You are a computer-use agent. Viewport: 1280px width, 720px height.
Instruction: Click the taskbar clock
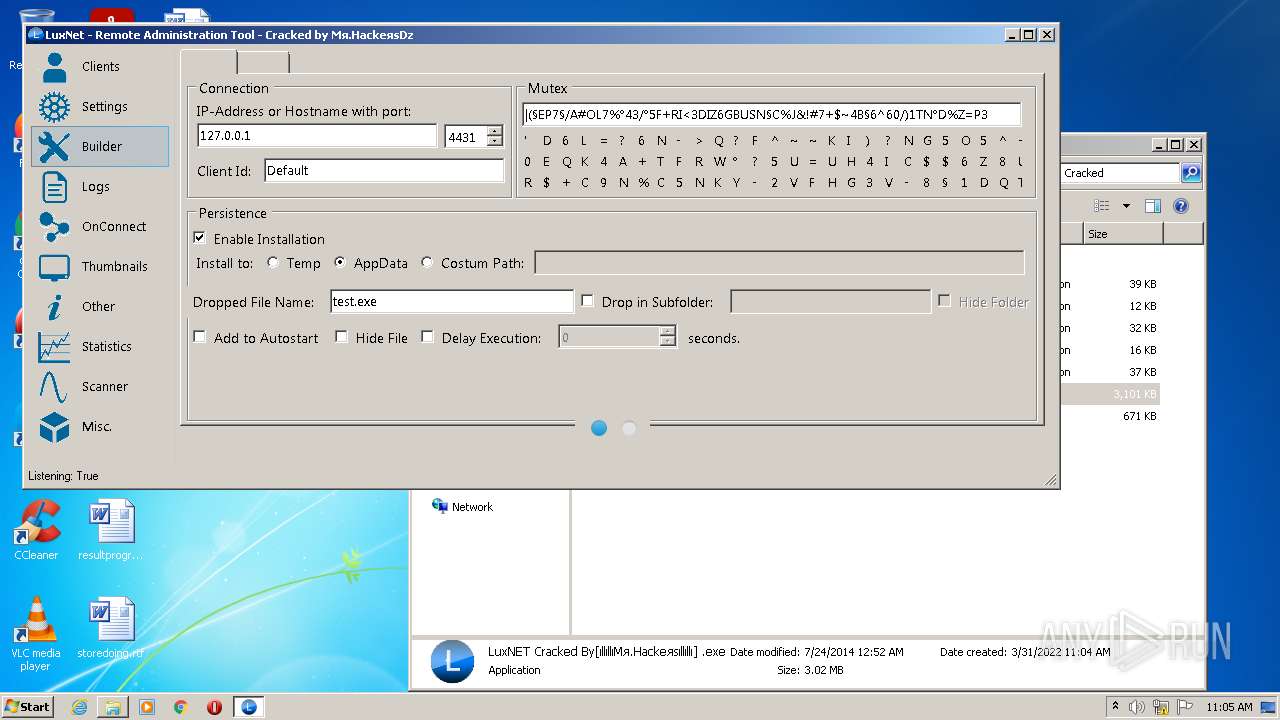pyautogui.click(x=1229, y=707)
